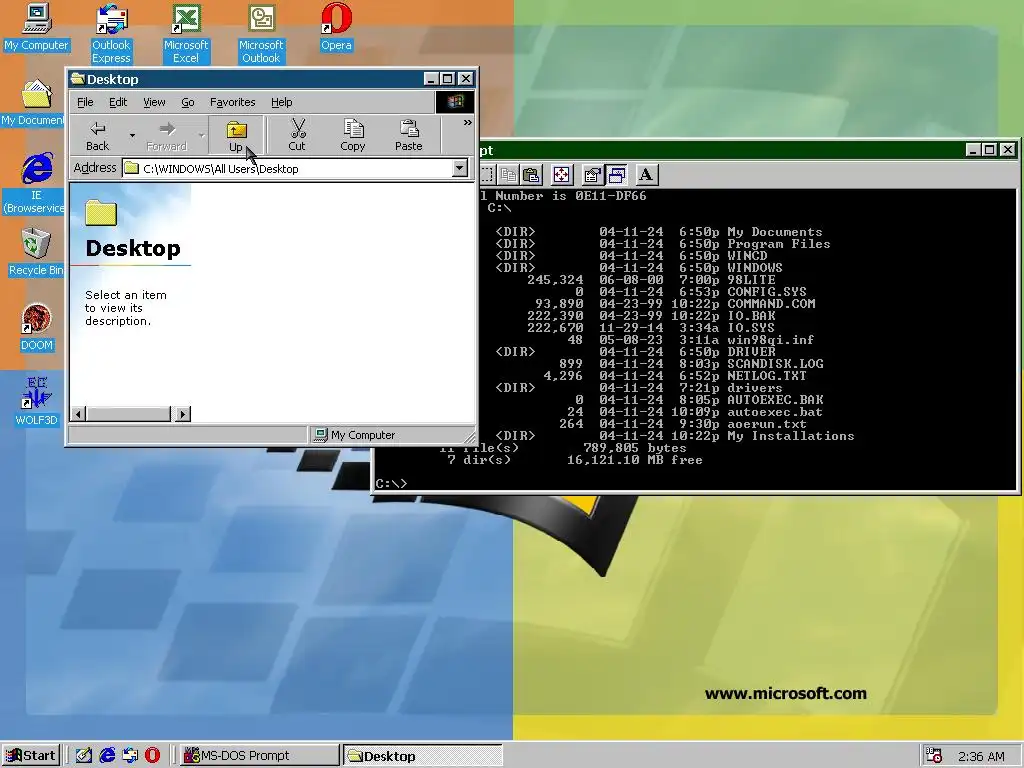Click the 2:36 AM system clock
The height and width of the screenshot is (768, 1024).
(x=981, y=756)
